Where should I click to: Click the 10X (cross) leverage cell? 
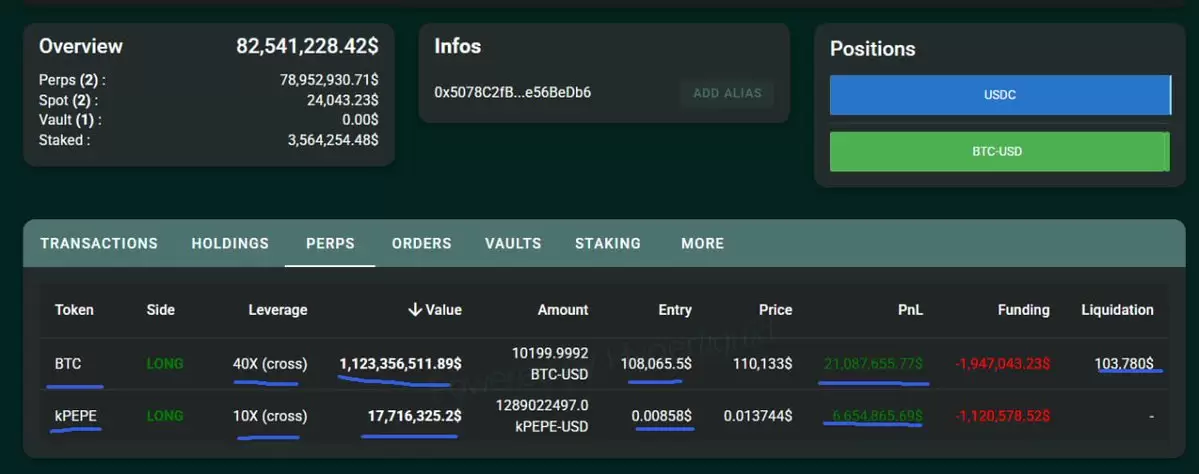click(x=270, y=417)
